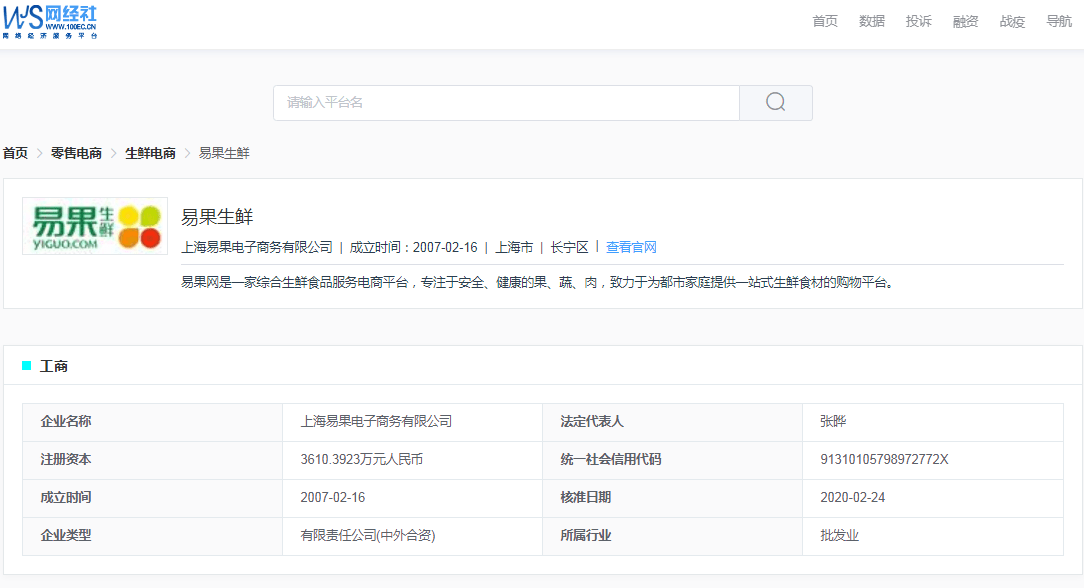Click the 网经社 site logo

pos(50,22)
